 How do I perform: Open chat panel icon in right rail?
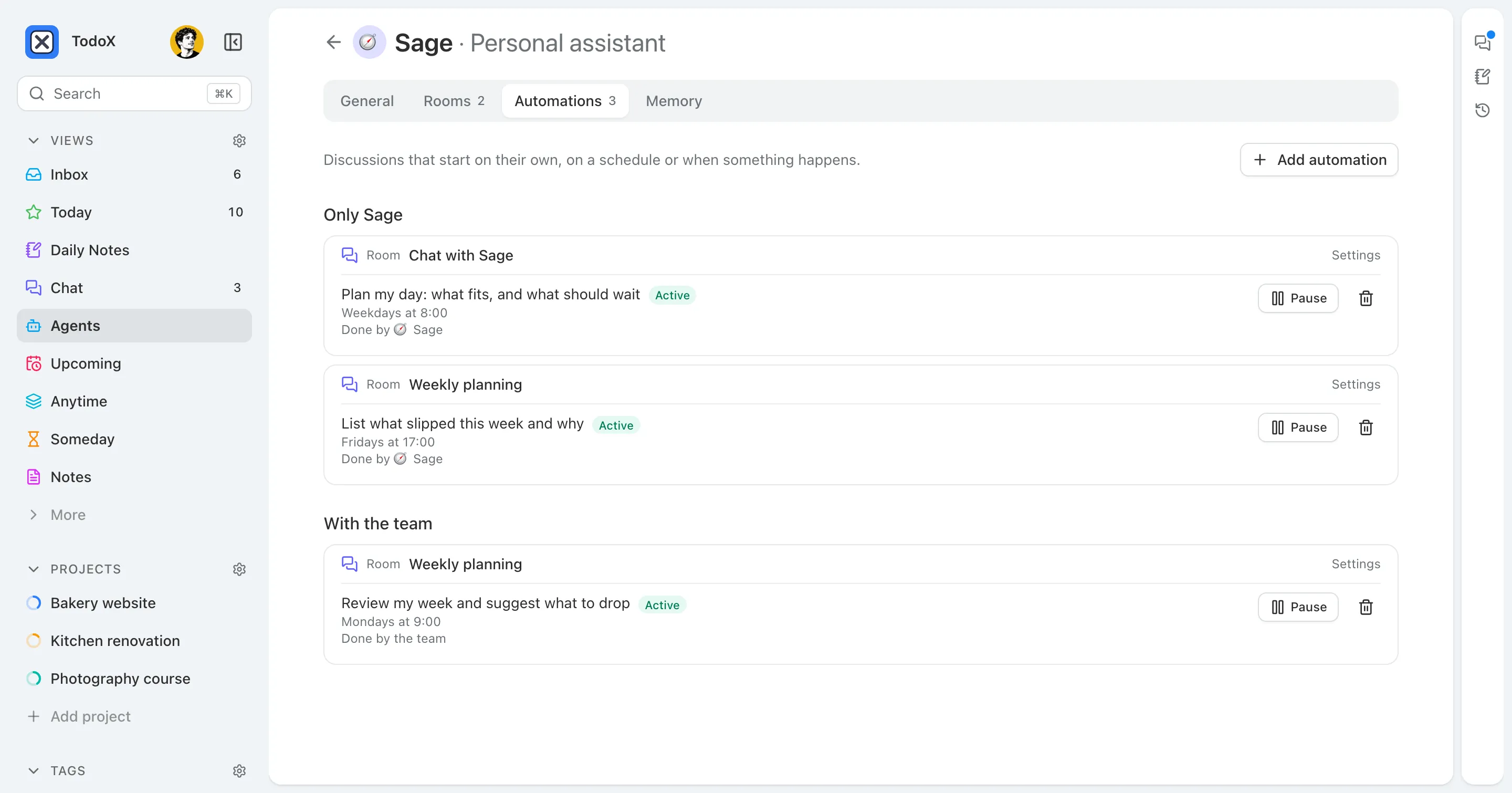tap(1482, 42)
